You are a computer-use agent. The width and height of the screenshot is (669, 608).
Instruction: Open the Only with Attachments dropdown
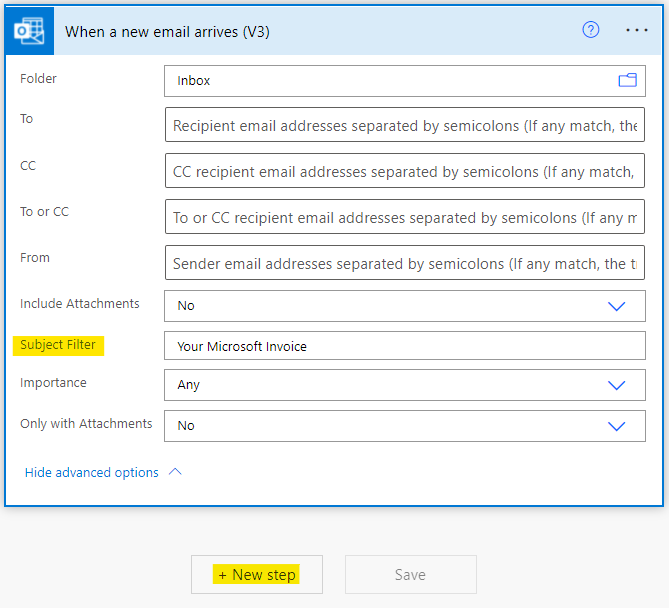point(617,426)
